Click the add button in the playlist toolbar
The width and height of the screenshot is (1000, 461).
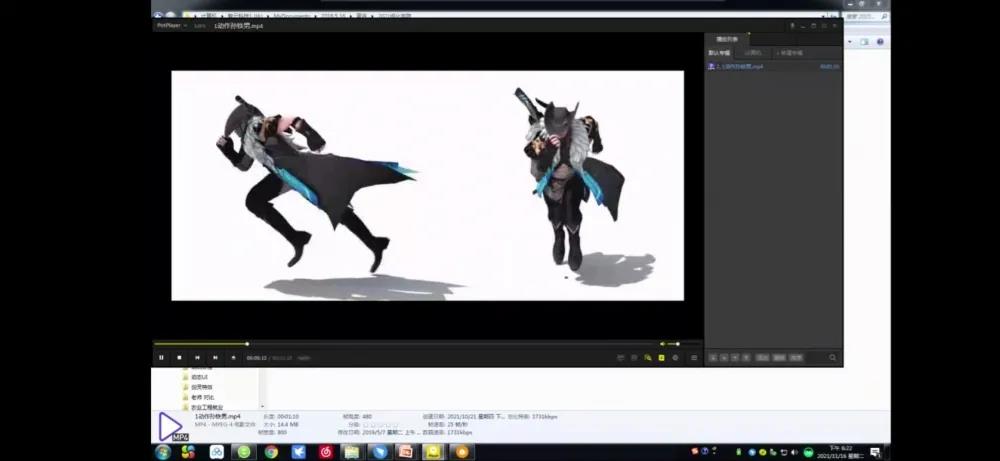click(x=713, y=357)
